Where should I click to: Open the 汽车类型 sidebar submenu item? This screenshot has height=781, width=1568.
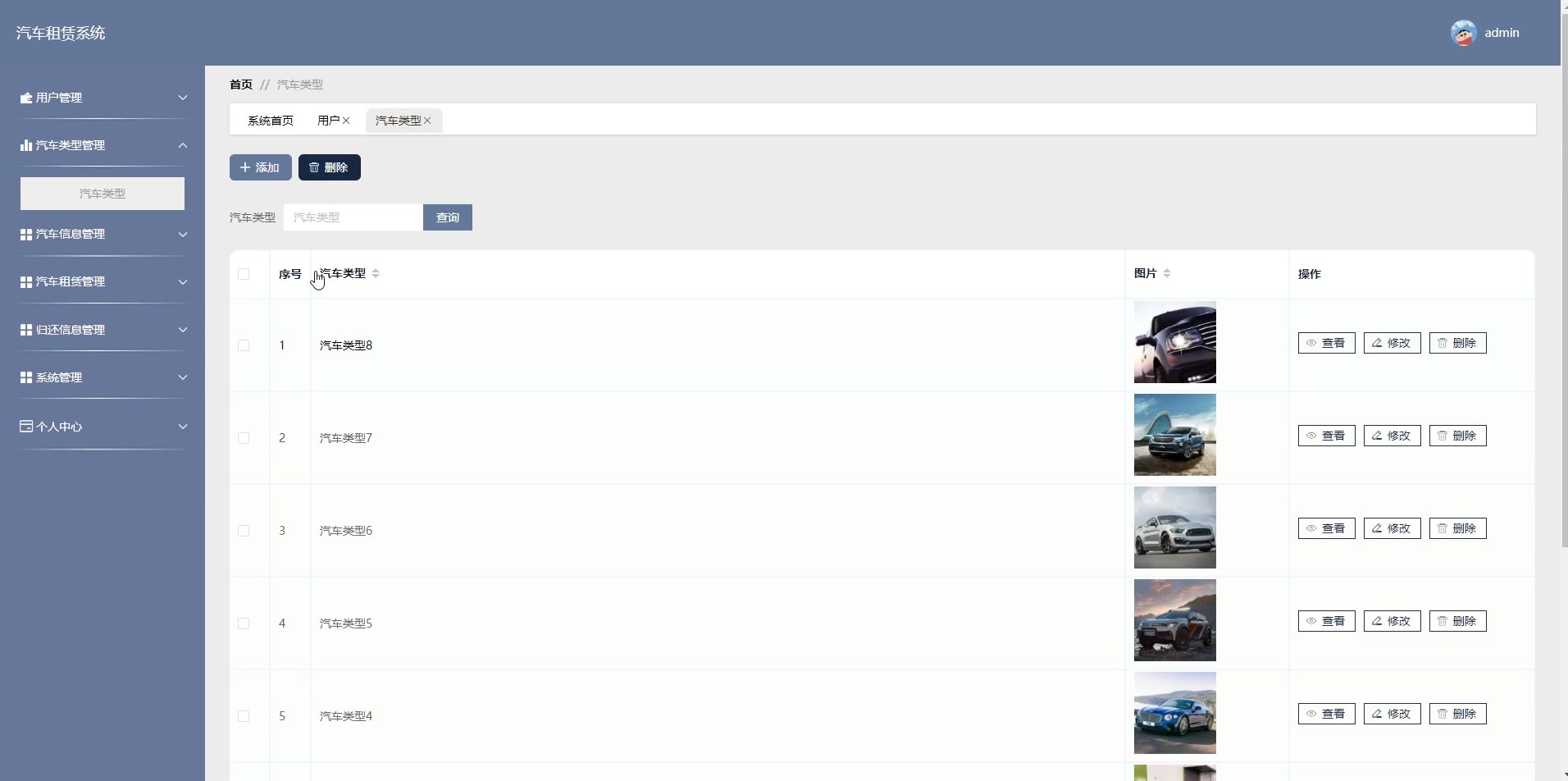click(103, 194)
